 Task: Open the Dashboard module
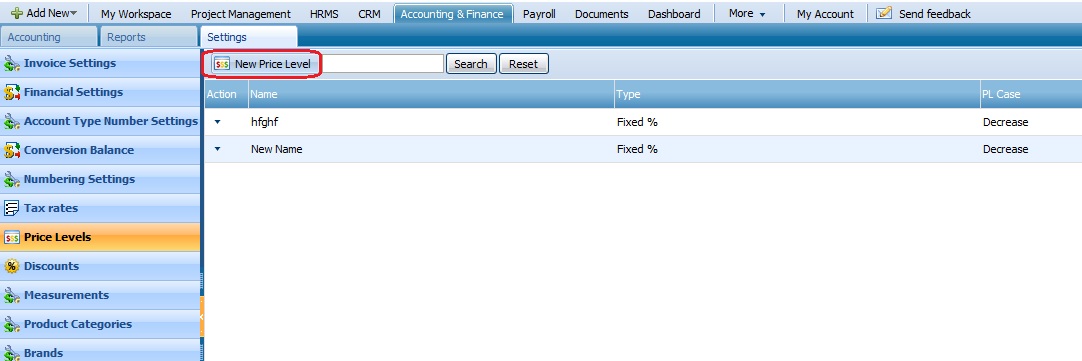(x=674, y=14)
